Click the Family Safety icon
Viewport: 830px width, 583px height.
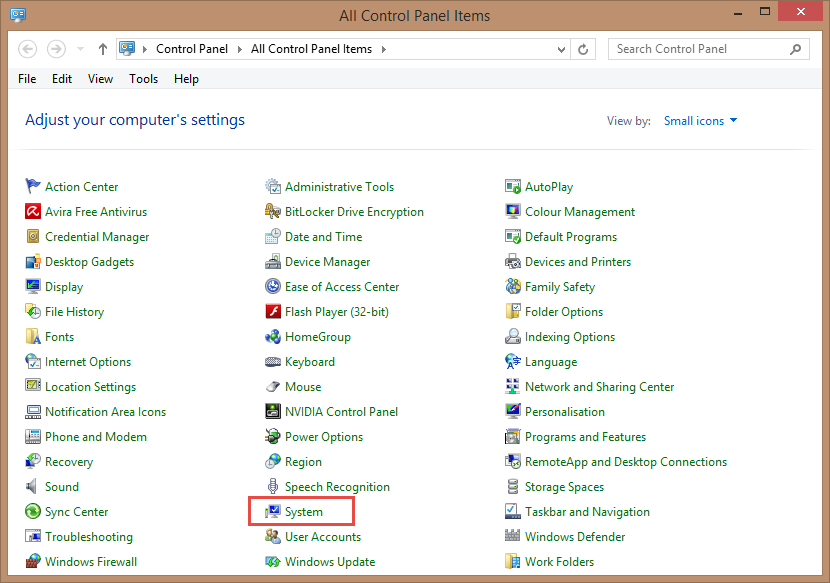point(512,286)
